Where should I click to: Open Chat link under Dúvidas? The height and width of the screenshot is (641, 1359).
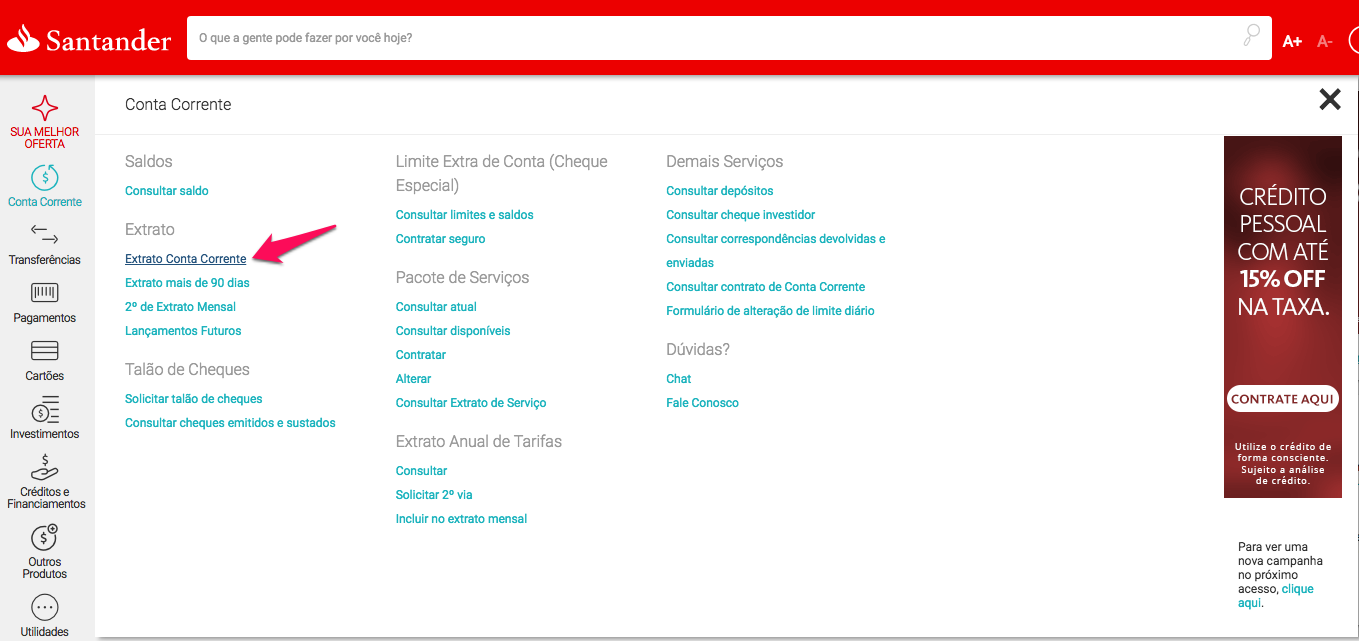tap(679, 379)
